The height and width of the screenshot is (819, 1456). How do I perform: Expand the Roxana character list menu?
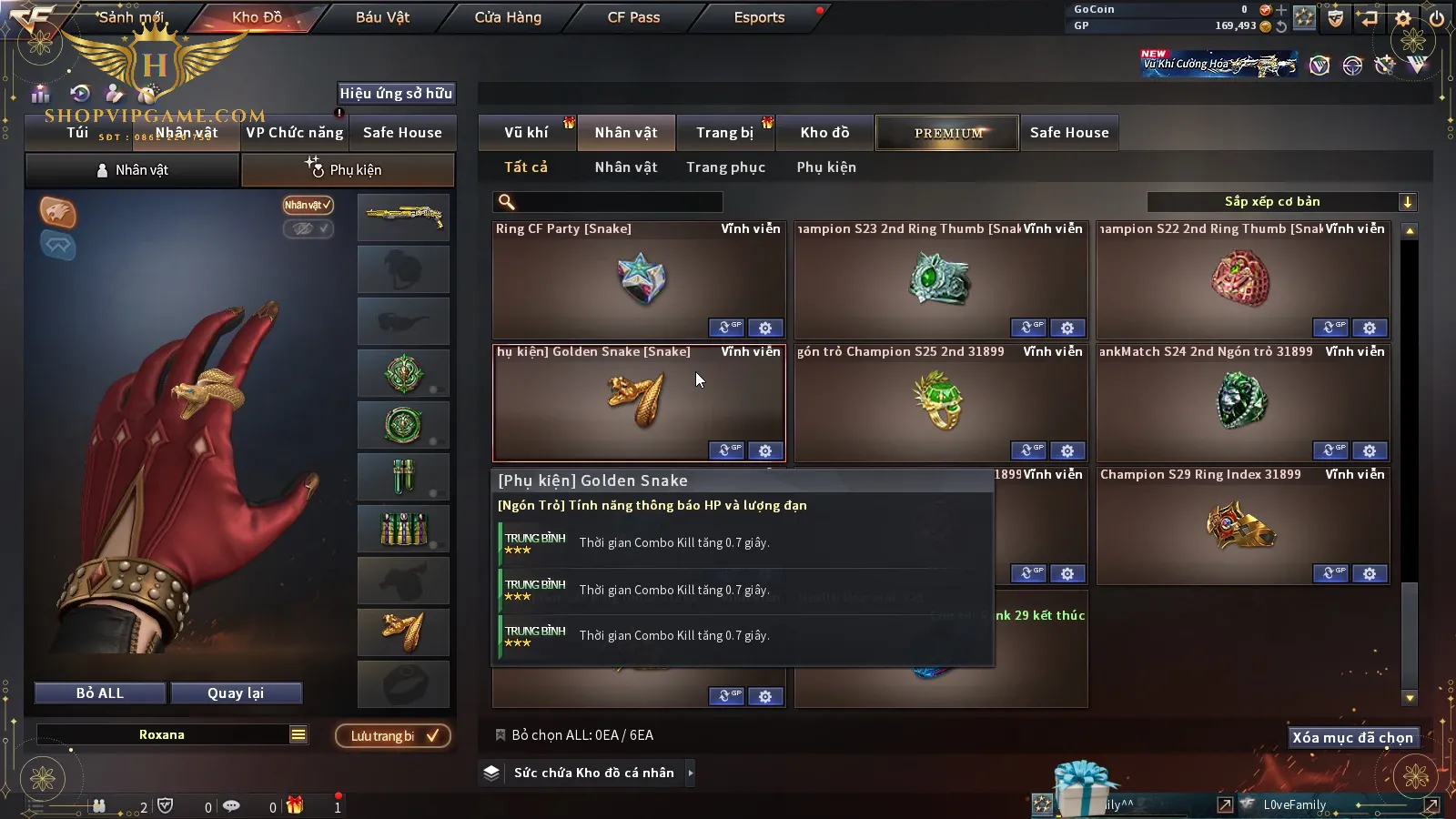[298, 734]
